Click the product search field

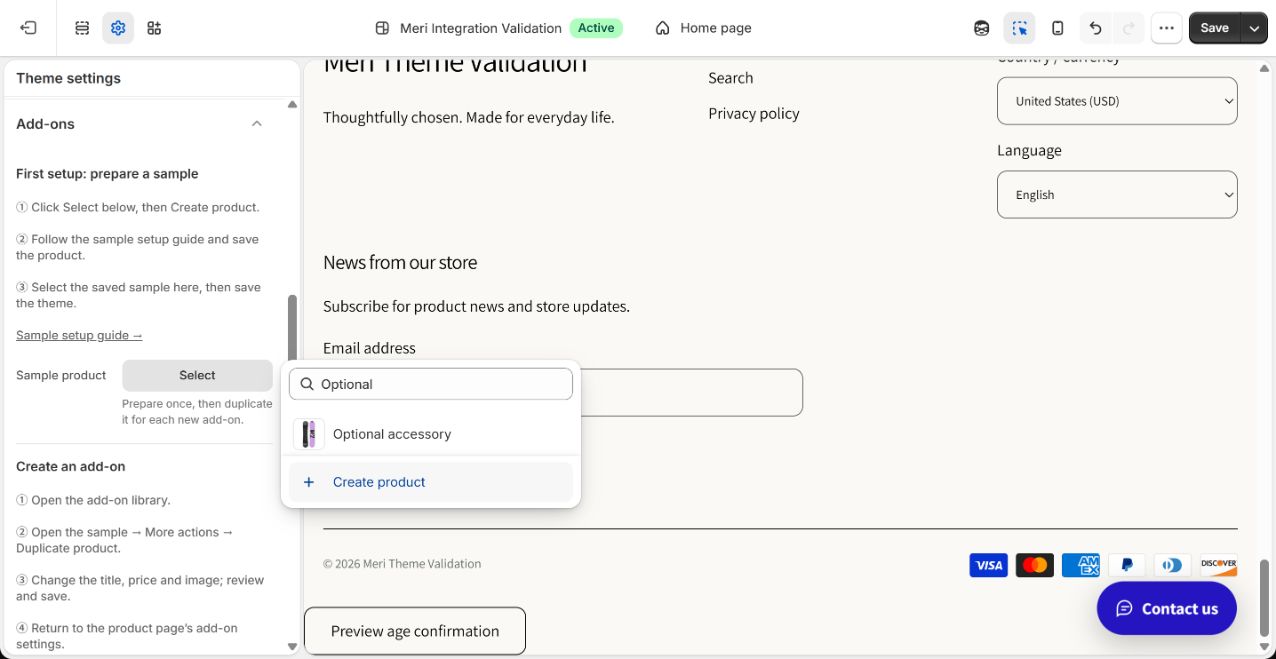431,384
